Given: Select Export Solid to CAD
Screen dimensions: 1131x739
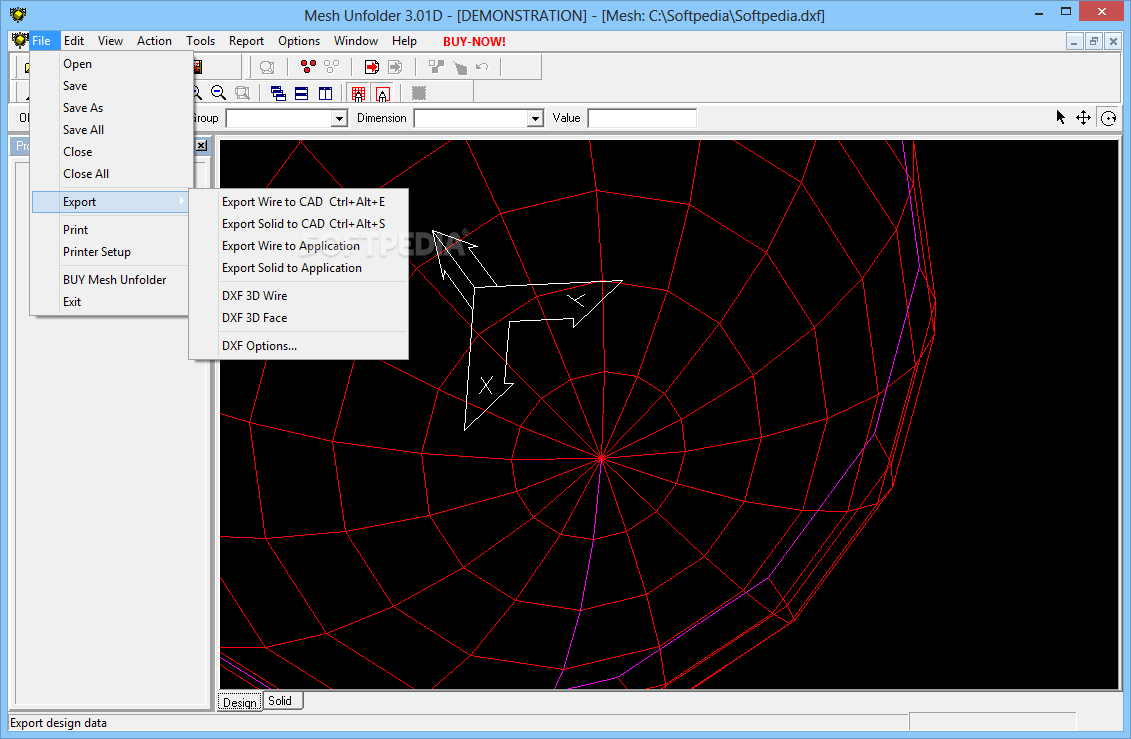Looking at the screenshot, I should pyautogui.click(x=299, y=224).
